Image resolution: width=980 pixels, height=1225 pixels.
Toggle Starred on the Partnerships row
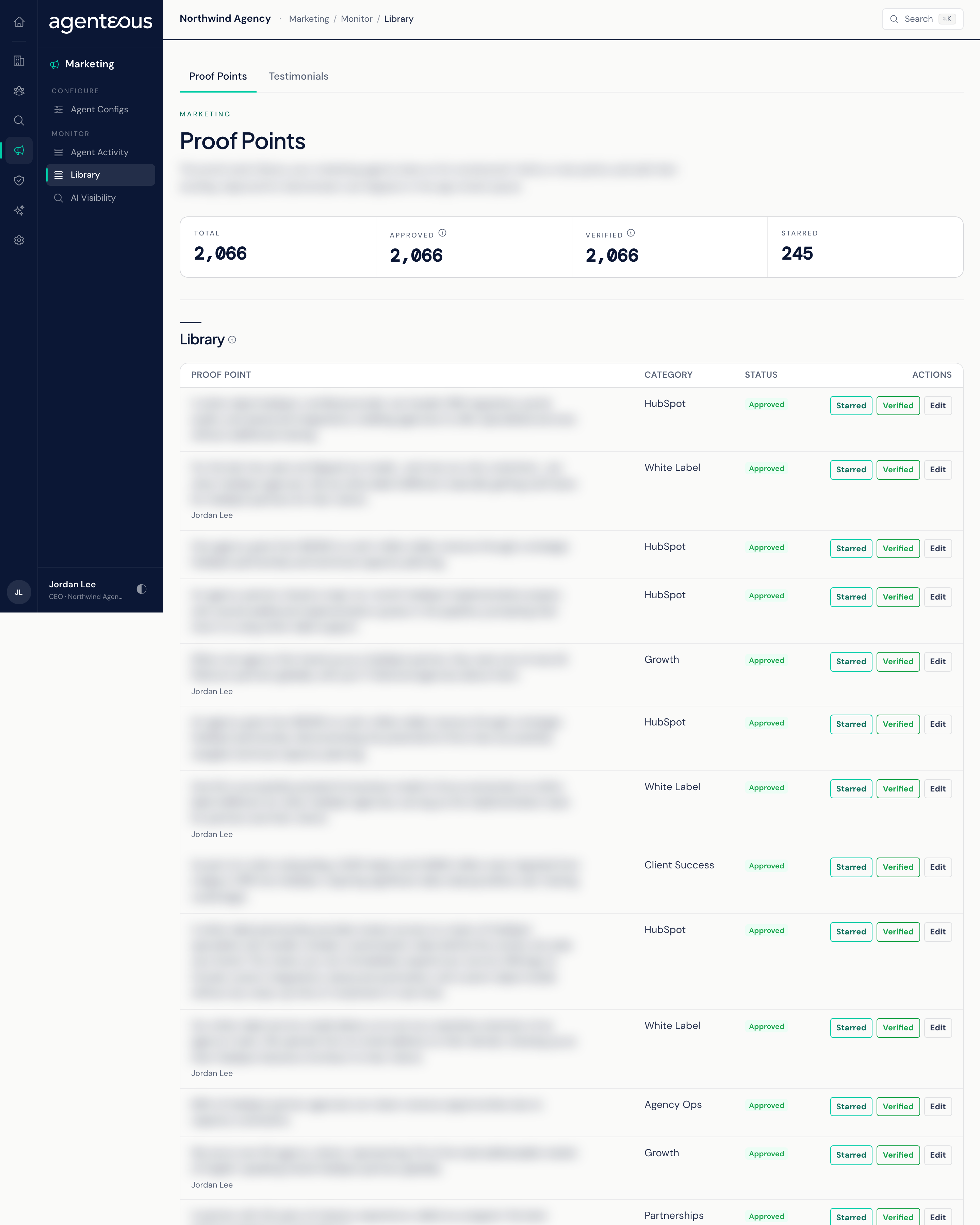[851, 1217]
